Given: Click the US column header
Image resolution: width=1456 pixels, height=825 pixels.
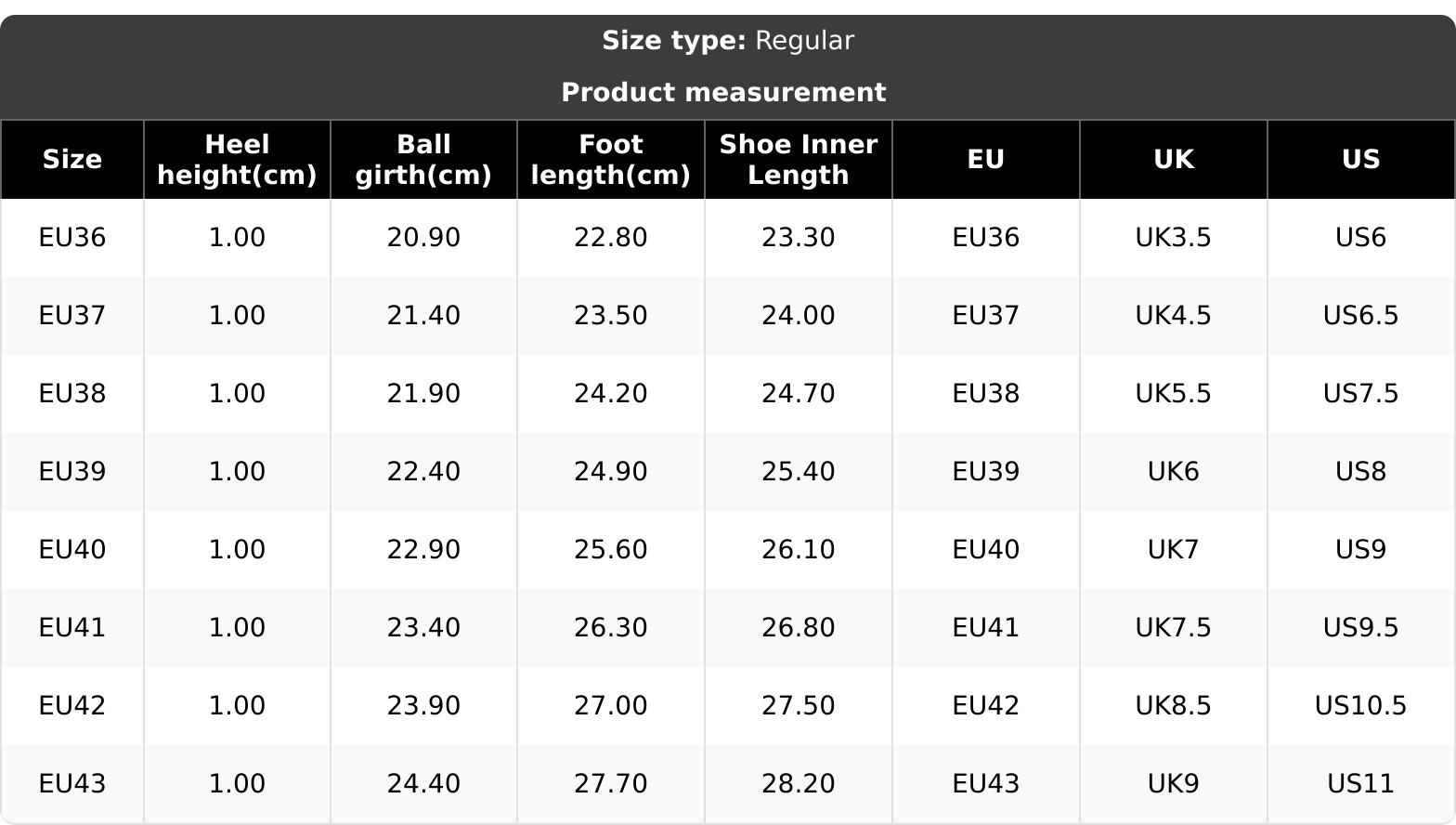Looking at the screenshot, I should 1360,160.
